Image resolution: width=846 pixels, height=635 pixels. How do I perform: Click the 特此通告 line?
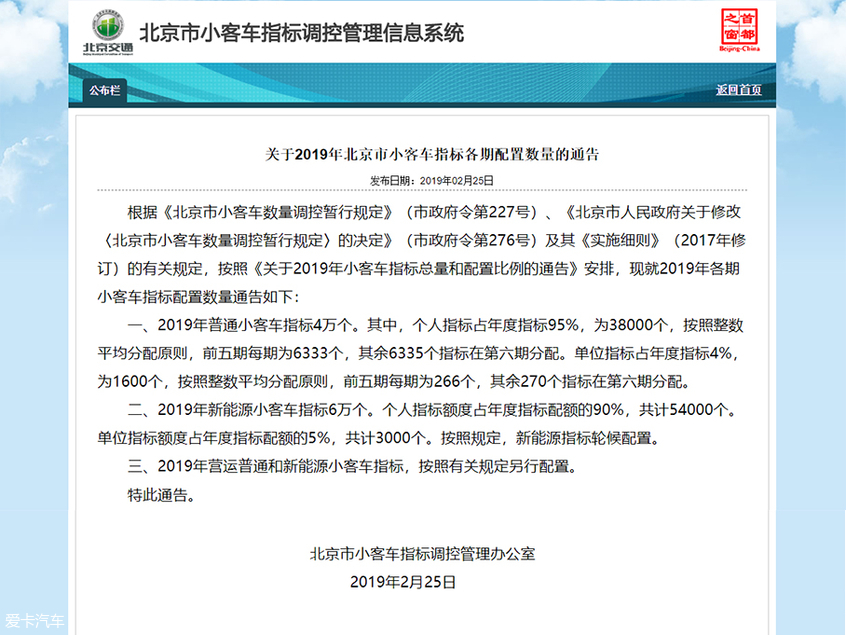tap(161, 495)
